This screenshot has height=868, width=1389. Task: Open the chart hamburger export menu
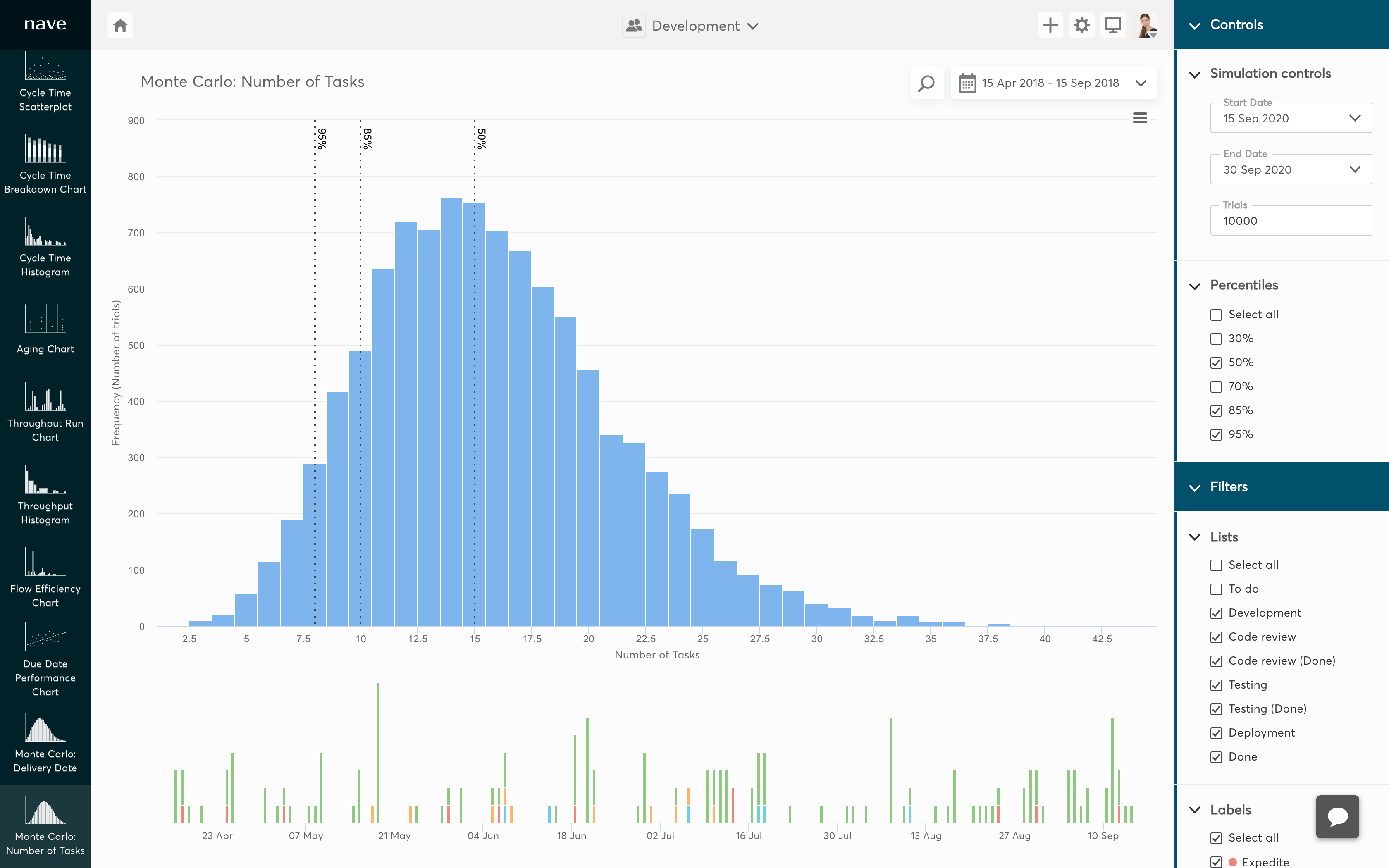tap(1141, 118)
